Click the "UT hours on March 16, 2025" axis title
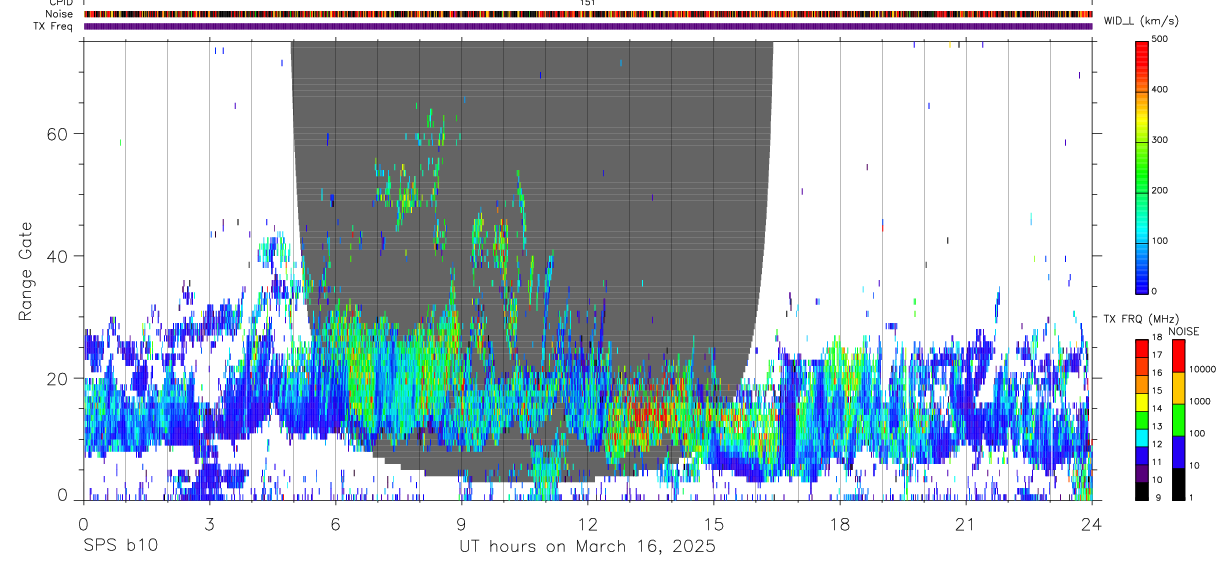Image resolution: width=1228 pixels, height=567 pixels. [x=587, y=546]
